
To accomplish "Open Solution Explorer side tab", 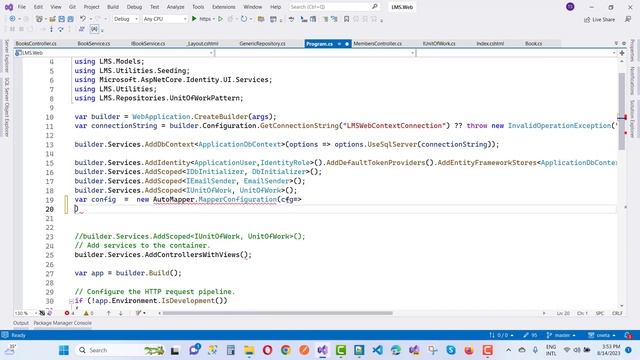I will pos(632,118).
